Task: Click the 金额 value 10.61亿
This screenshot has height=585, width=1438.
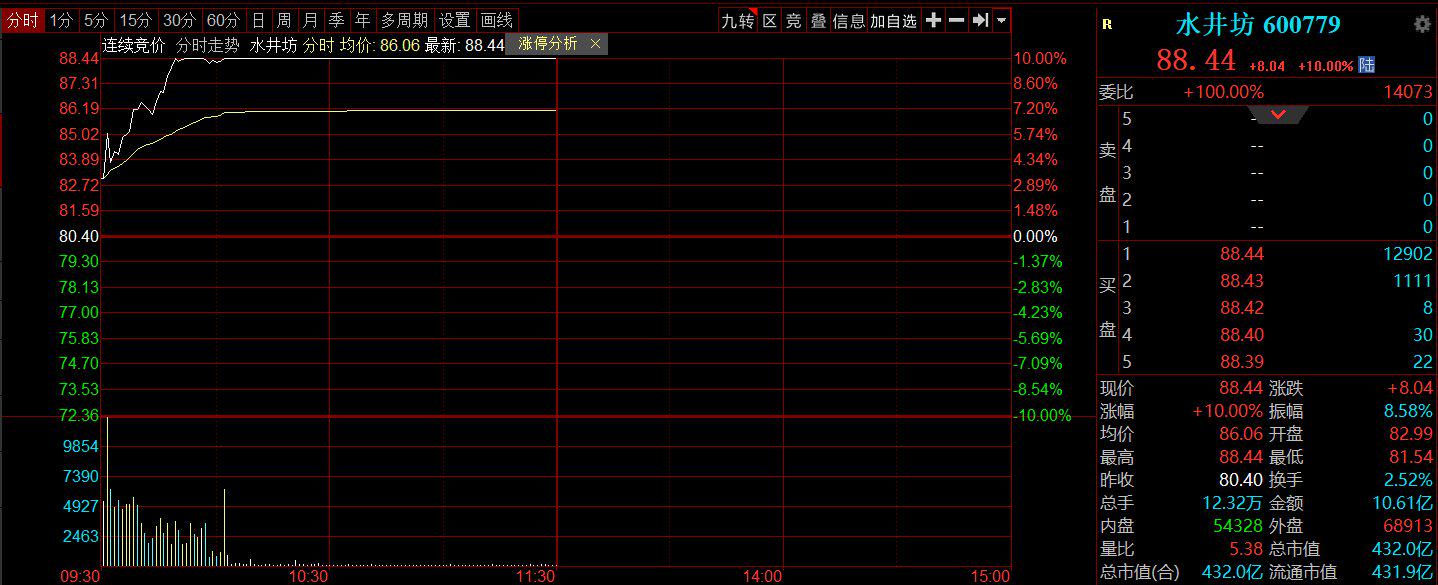Action: coord(1403,503)
